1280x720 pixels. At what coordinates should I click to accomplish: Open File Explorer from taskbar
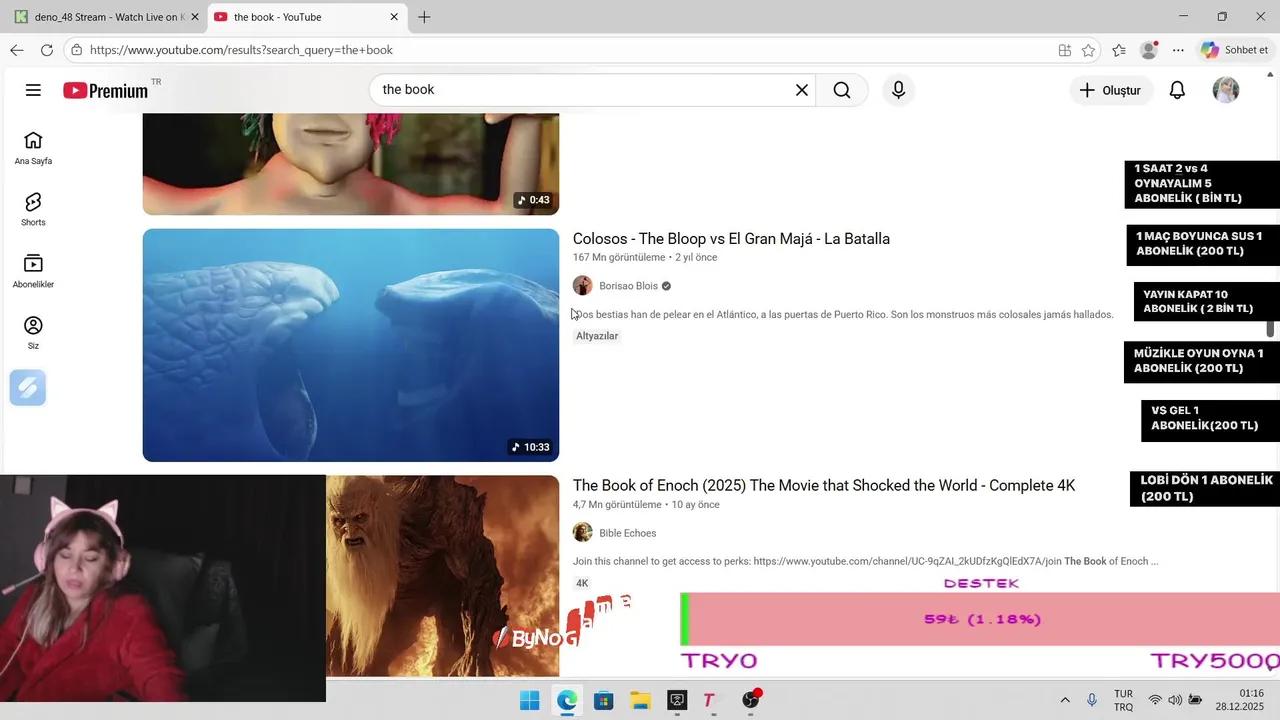(x=640, y=700)
